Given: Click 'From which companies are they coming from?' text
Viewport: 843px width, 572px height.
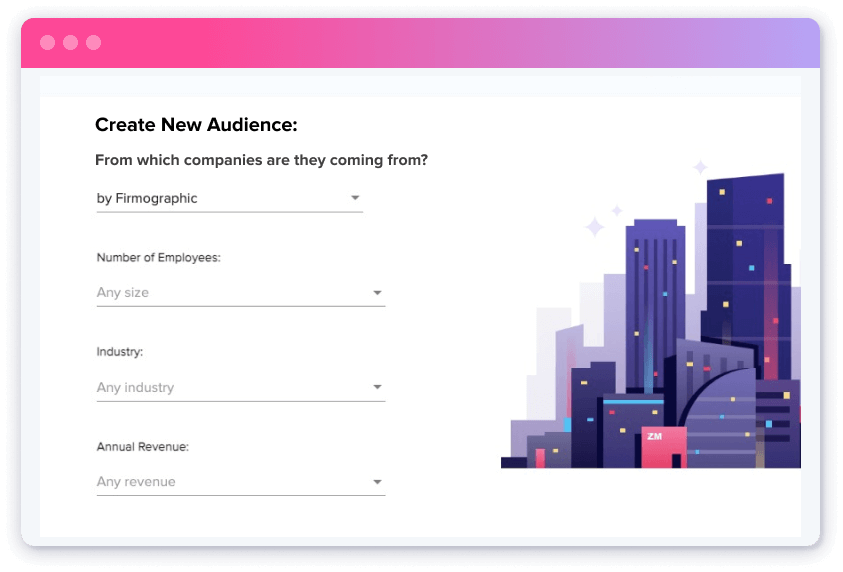Looking at the screenshot, I should (x=261, y=160).
